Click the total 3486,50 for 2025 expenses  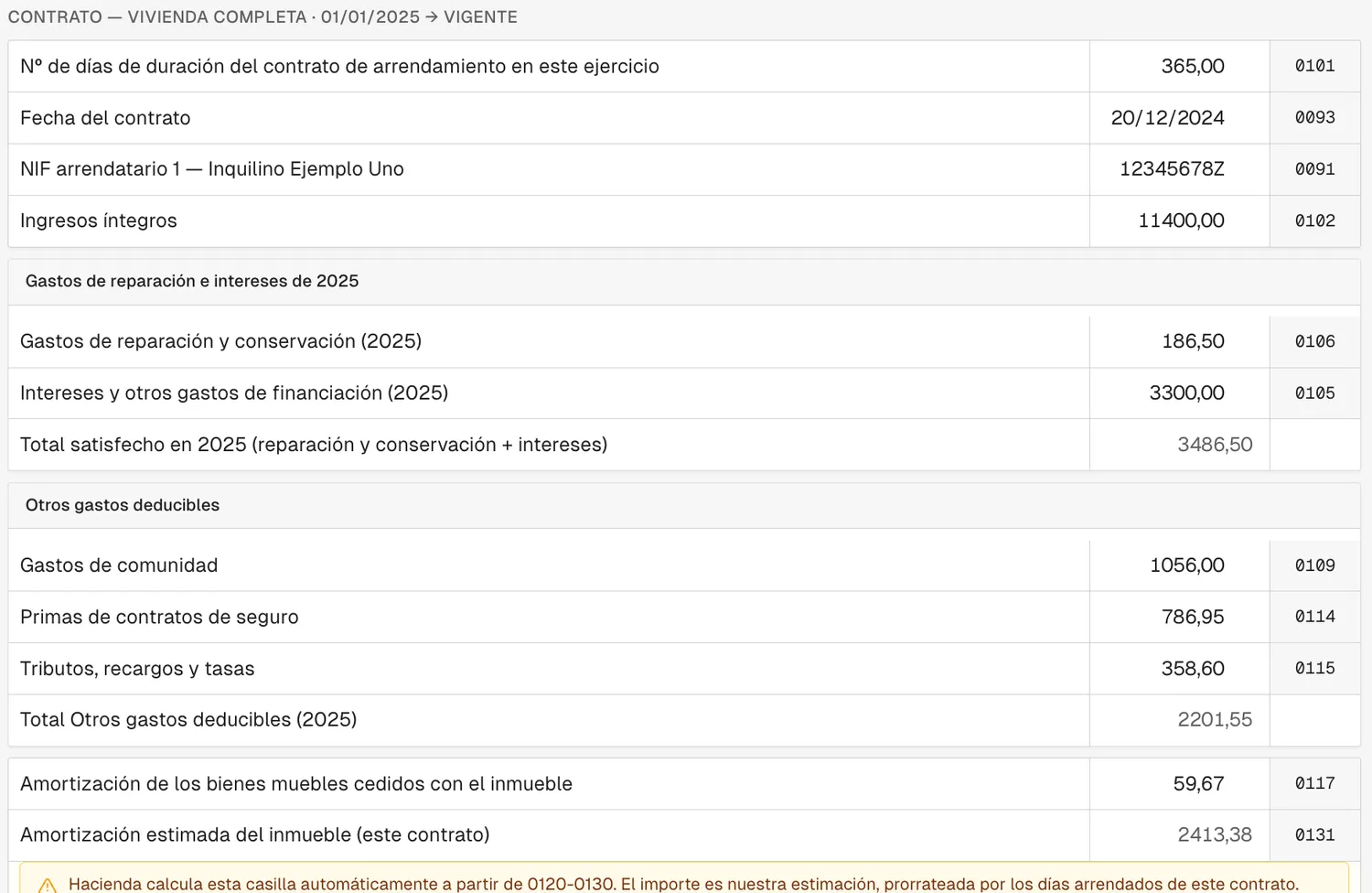point(1215,445)
